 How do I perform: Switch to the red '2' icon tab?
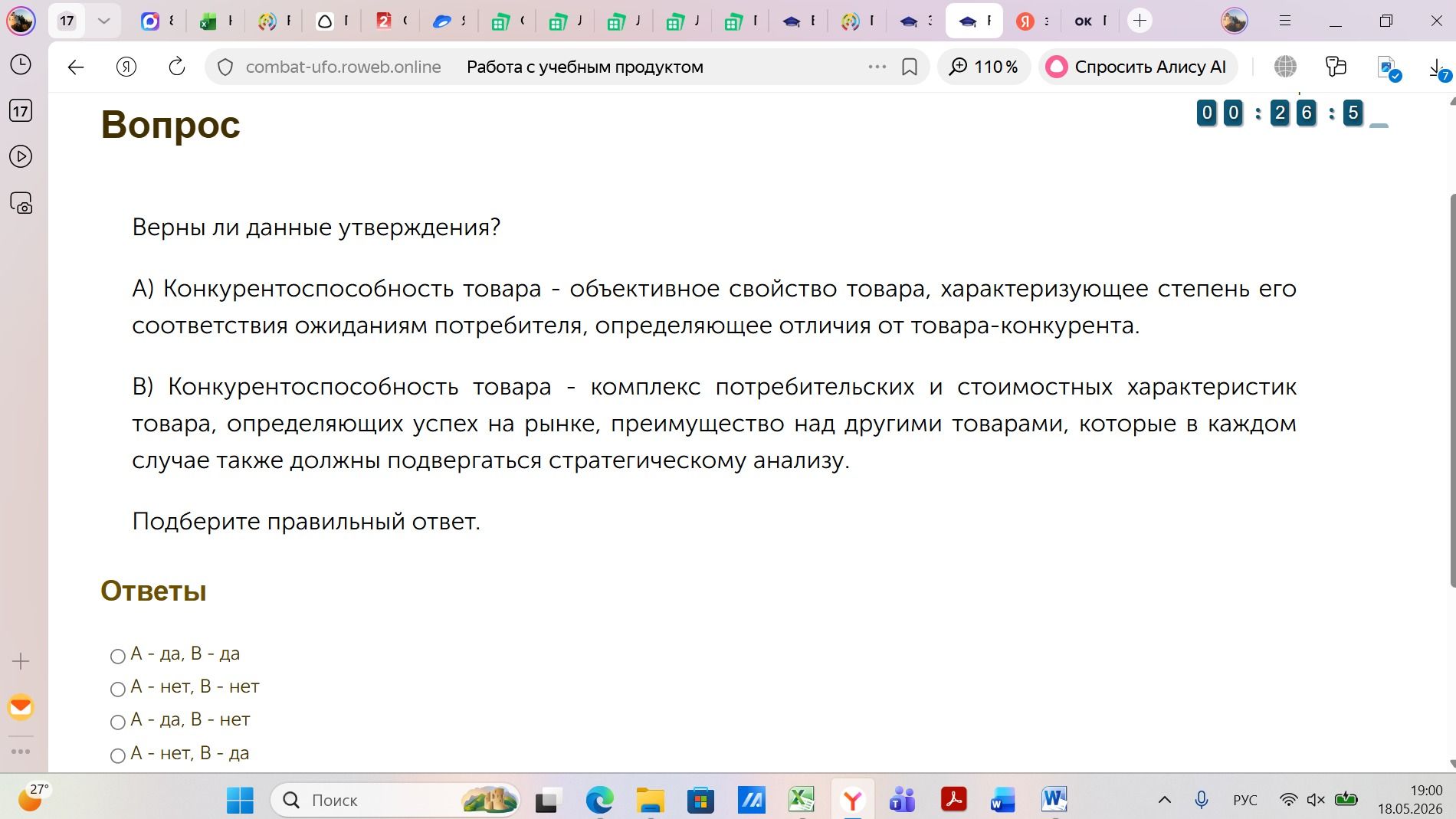[x=392, y=21]
